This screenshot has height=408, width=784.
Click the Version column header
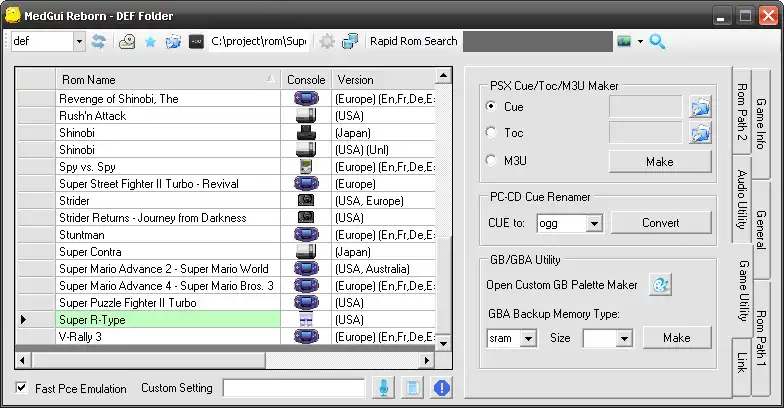click(x=384, y=80)
